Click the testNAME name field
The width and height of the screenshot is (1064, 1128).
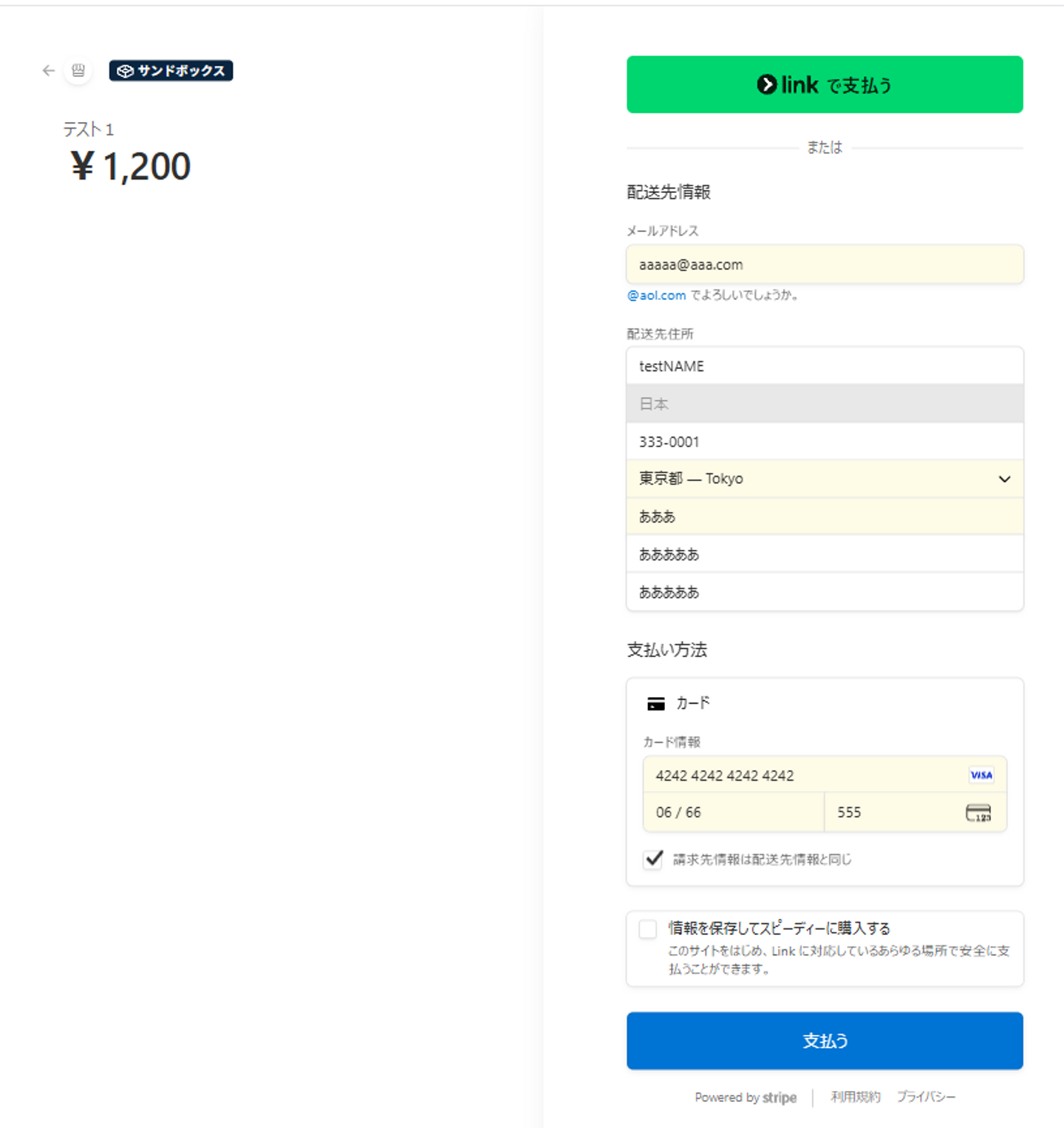(x=824, y=366)
